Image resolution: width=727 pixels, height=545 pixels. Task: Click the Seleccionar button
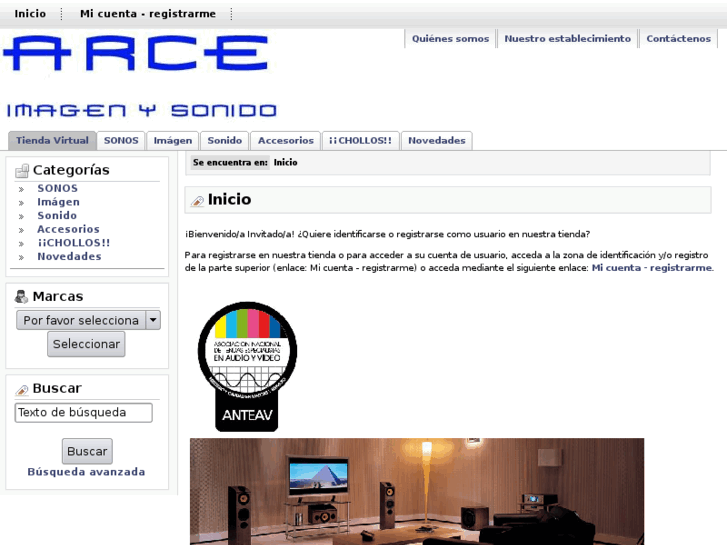tap(86, 344)
